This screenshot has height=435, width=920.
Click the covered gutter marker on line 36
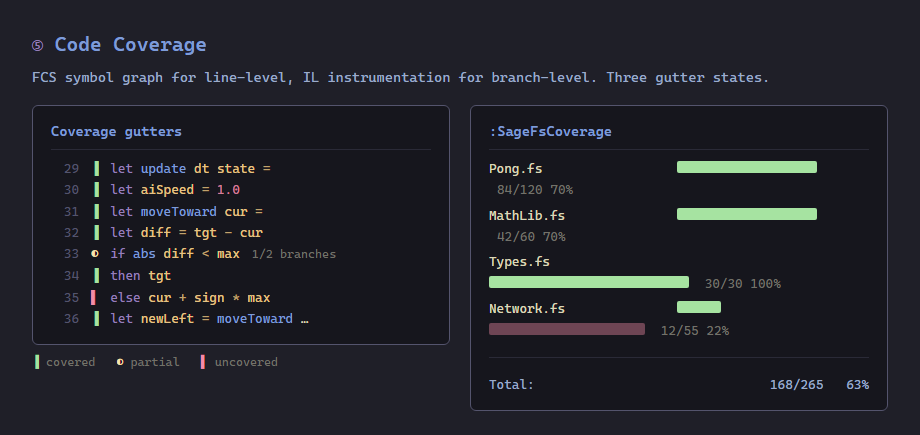point(96,319)
